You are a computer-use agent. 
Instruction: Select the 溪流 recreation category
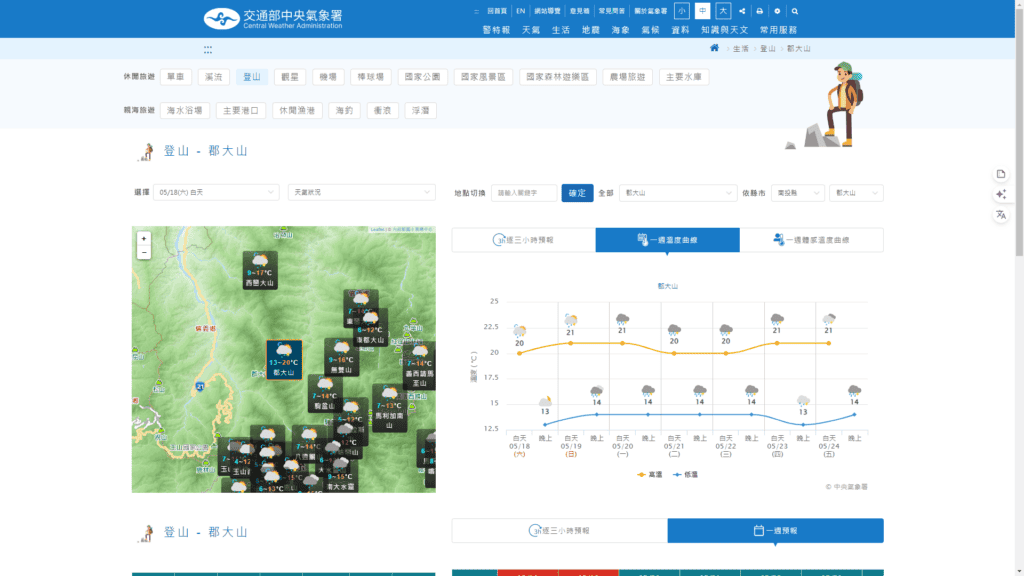coord(214,77)
